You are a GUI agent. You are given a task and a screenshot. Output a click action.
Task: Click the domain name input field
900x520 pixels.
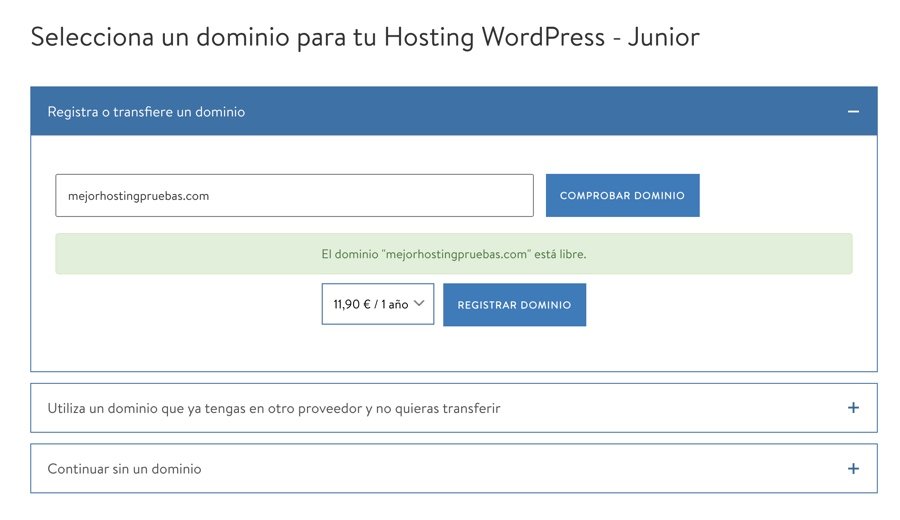point(294,196)
